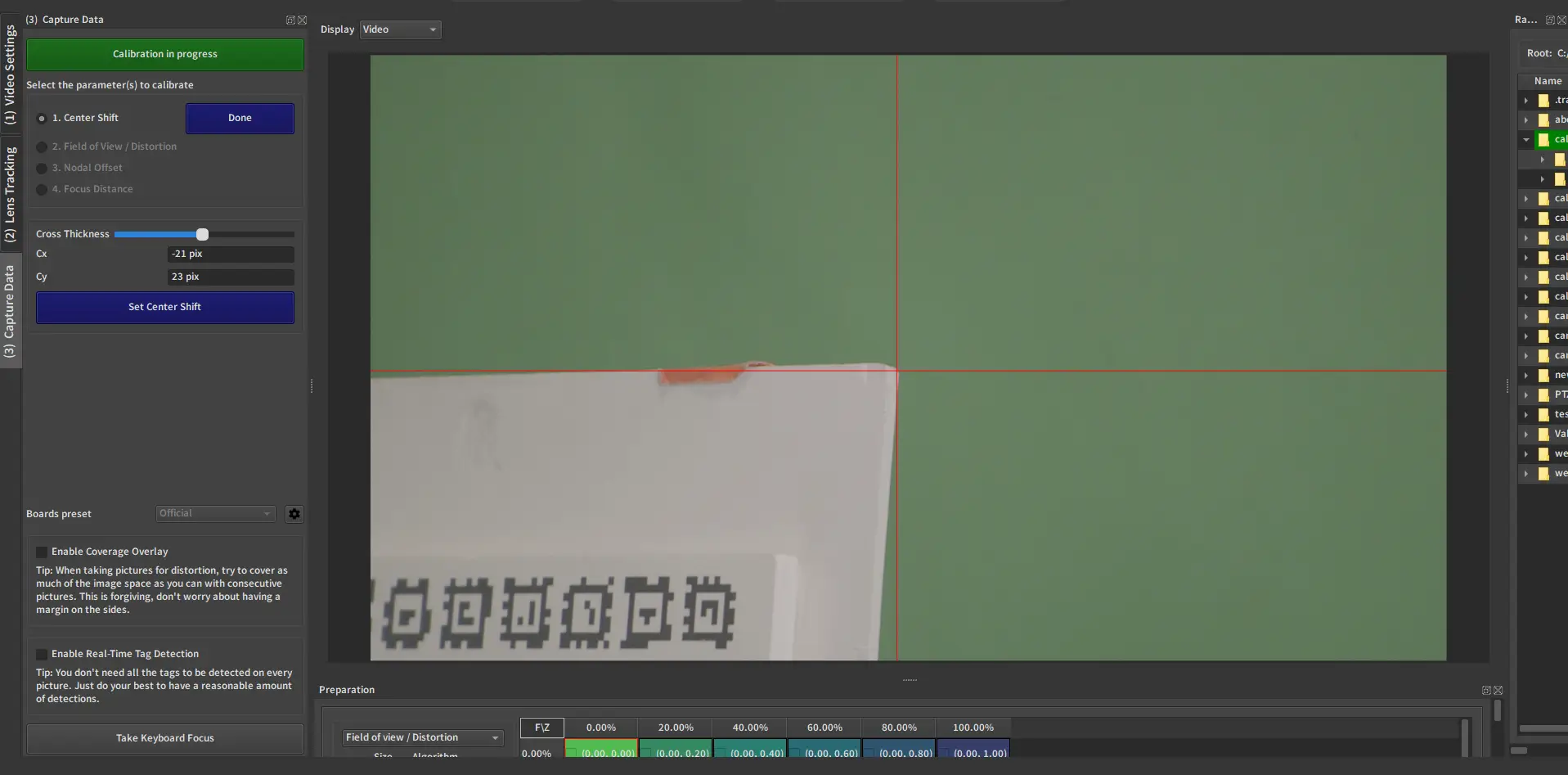1568x775 pixels.
Task: Select the Center Shift radio button
Action: coord(42,119)
